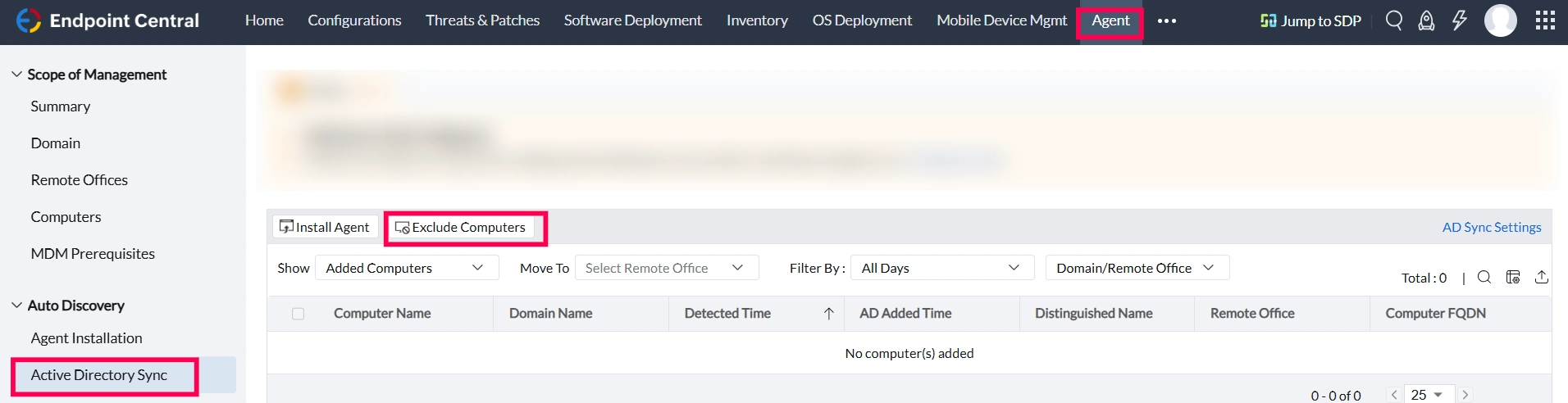The height and width of the screenshot is (403, 1568).
Task: Open the Threats & Patches tab
Action: coord(482,20)
